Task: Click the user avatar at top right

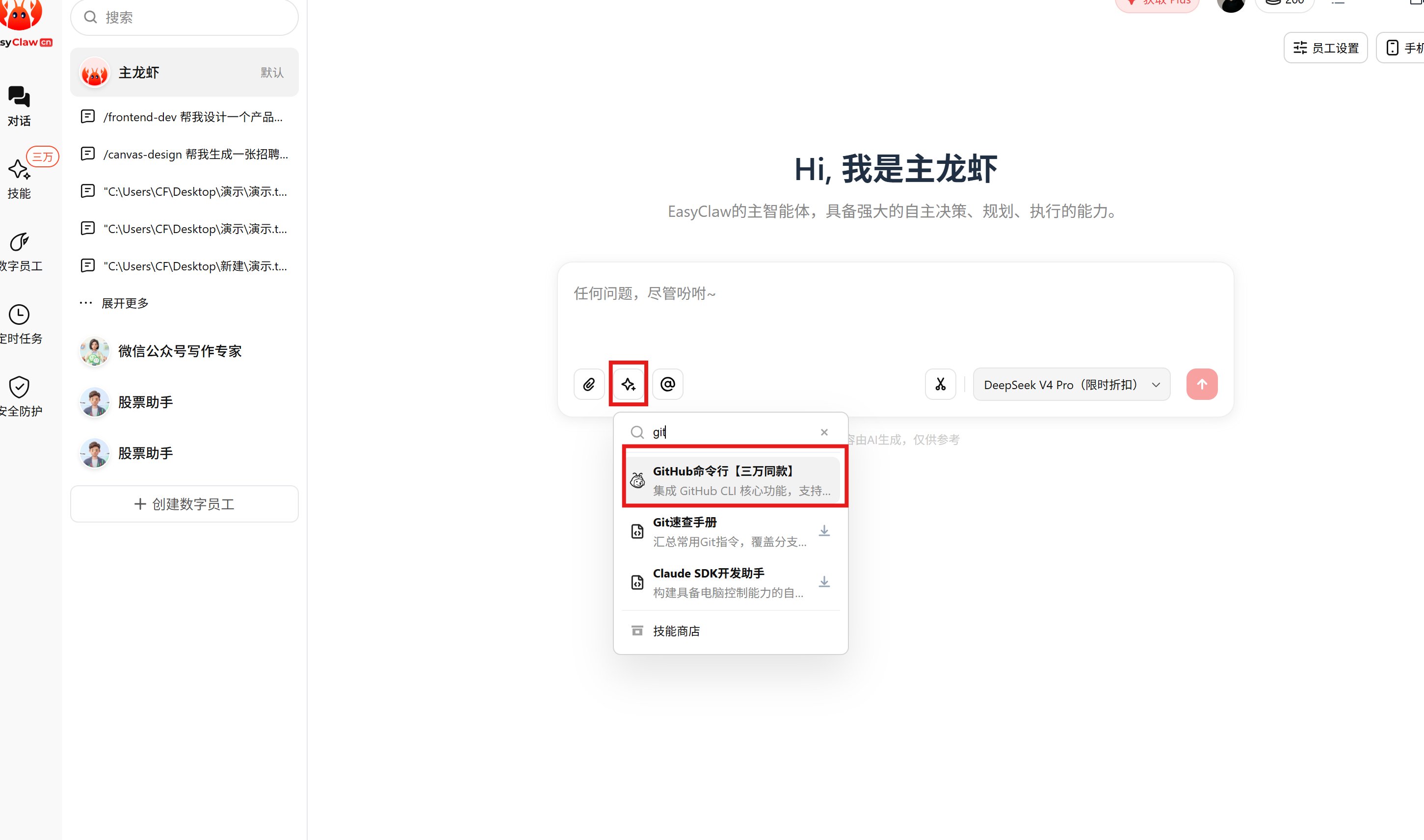Action: point(1232,3)
